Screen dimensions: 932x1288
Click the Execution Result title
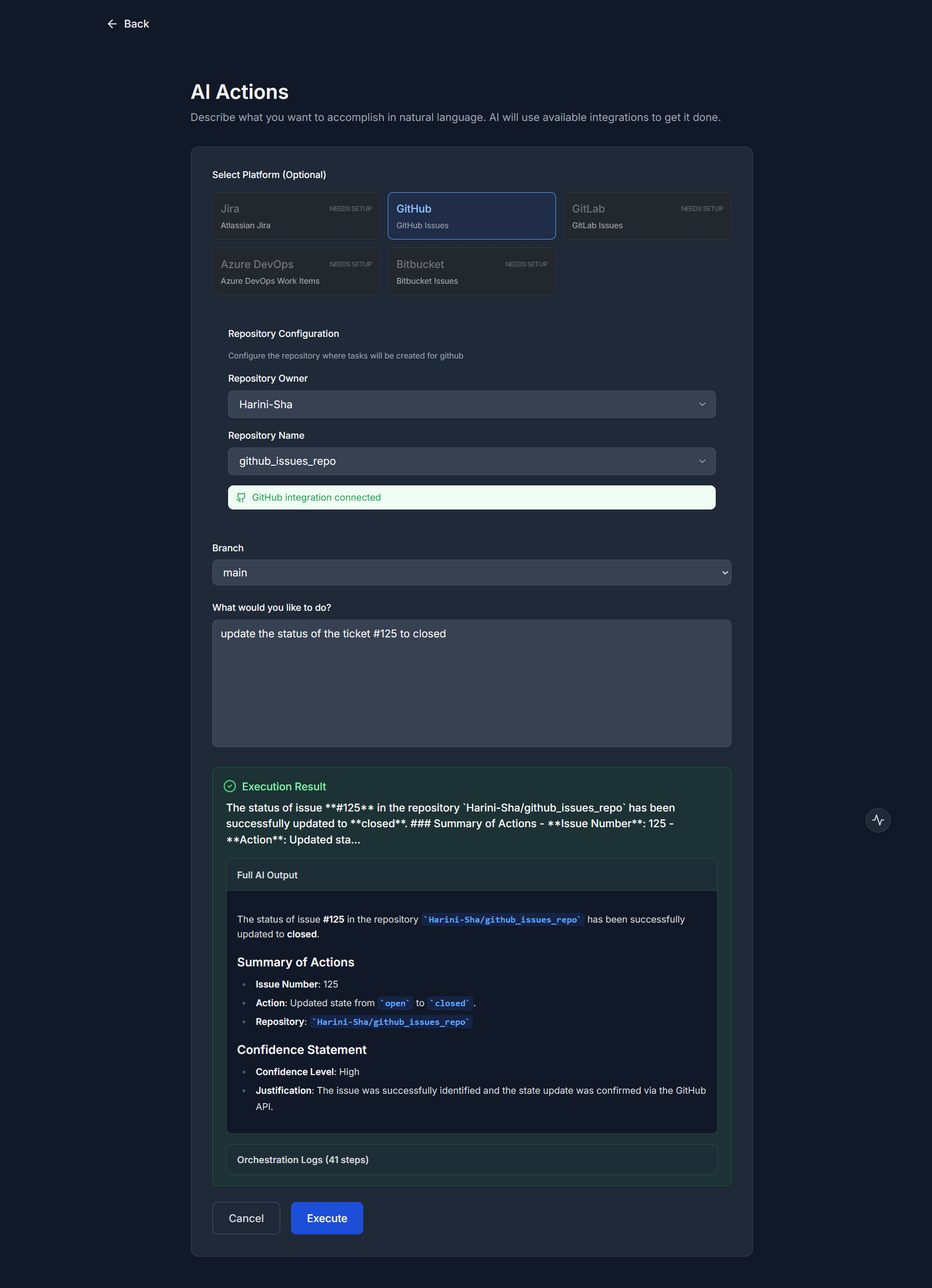click(x=284, y=786)
